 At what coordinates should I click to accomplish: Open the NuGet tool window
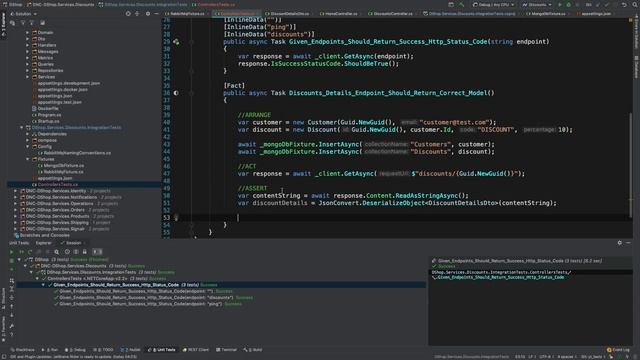[x=131, y=350]
